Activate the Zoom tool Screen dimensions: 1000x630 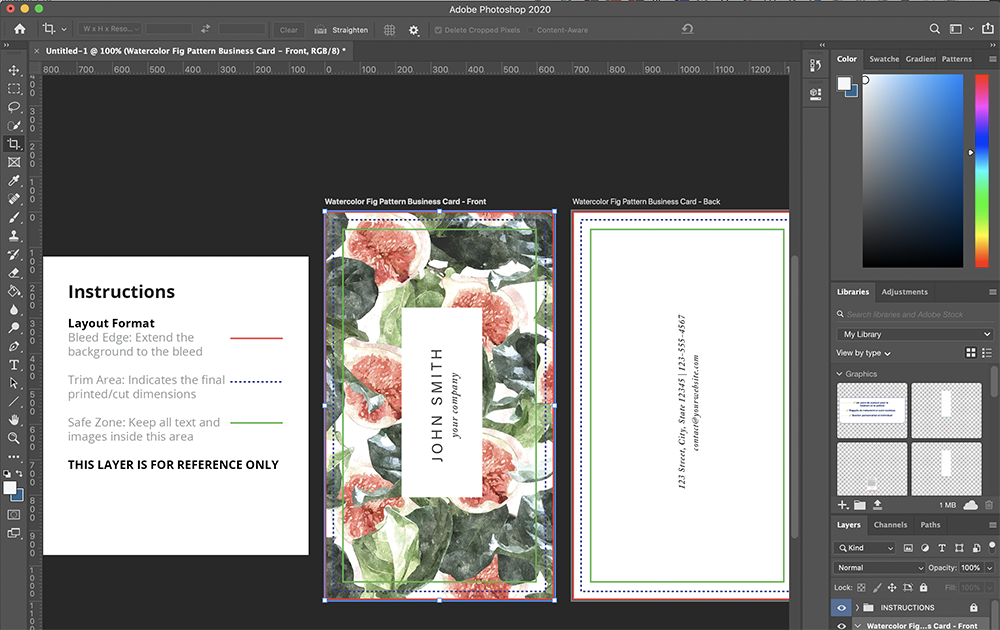click(x=14, y=438)
